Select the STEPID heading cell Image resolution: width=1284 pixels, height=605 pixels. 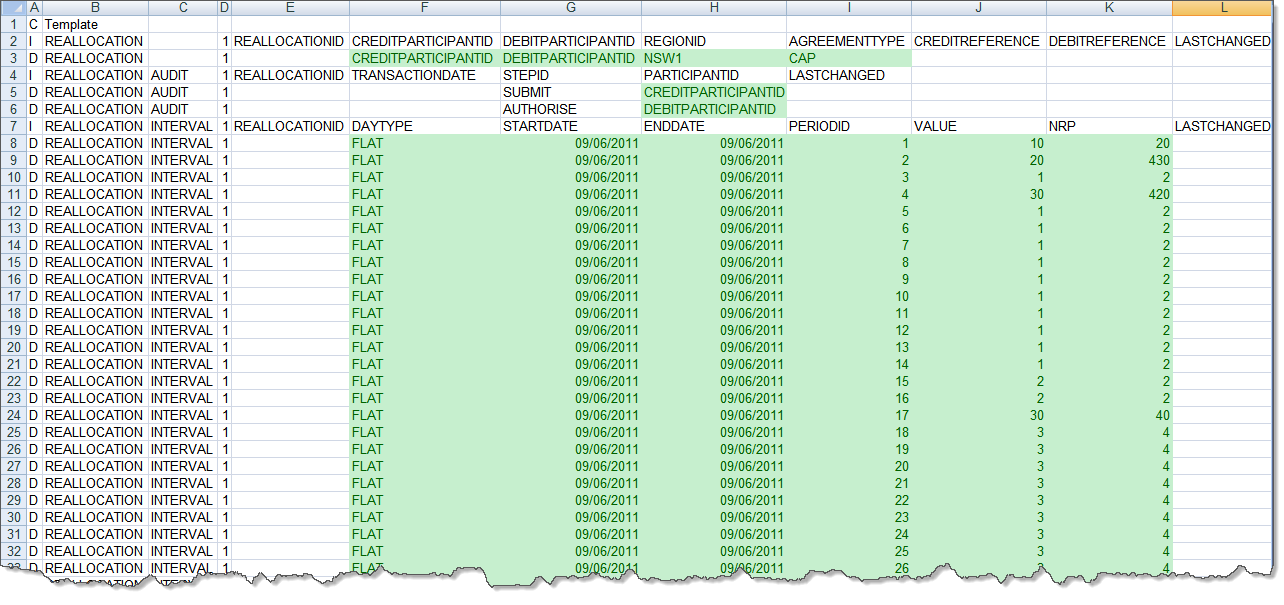(x=570, y=76)
